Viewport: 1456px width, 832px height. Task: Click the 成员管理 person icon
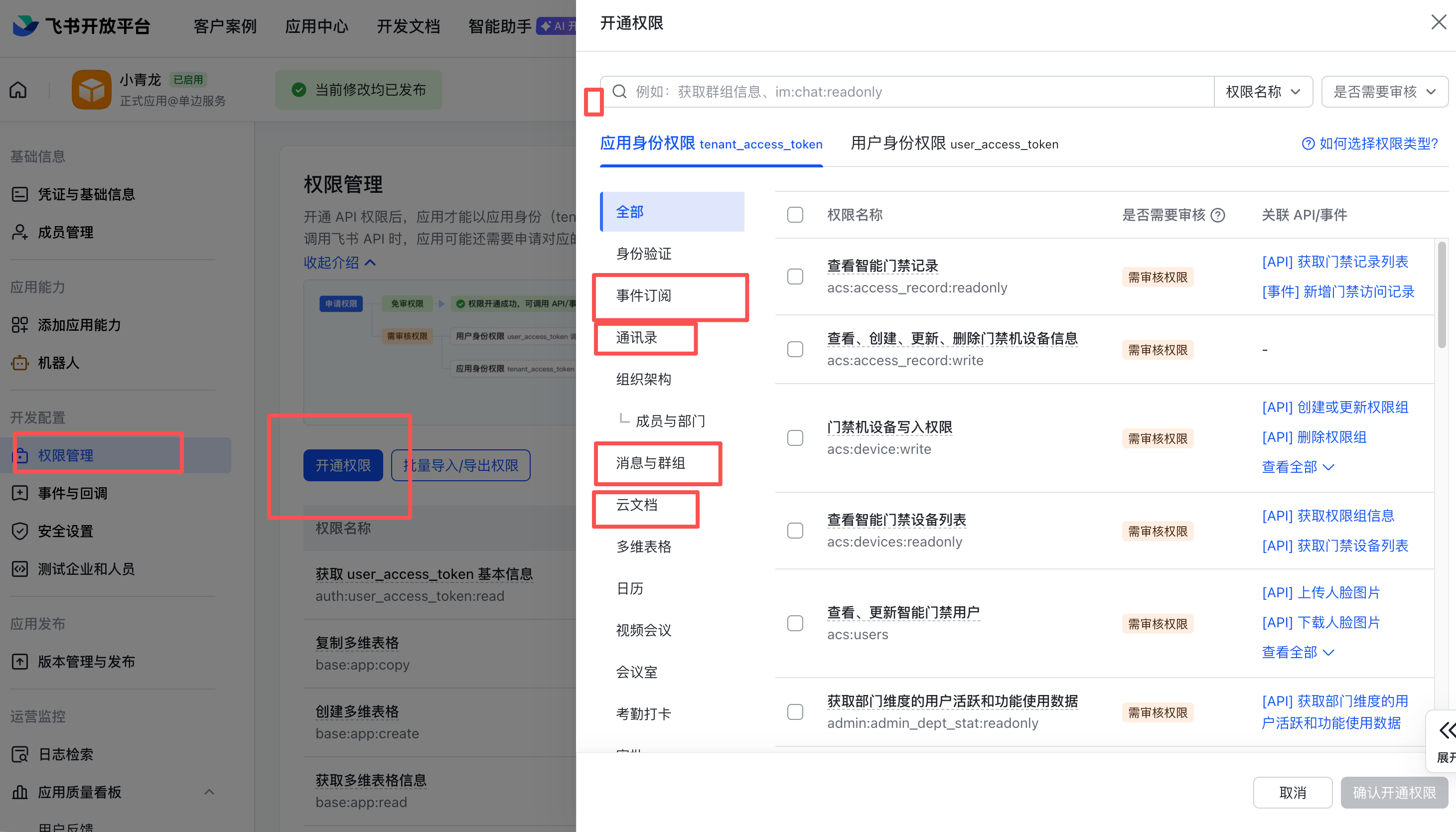point(19,232)
